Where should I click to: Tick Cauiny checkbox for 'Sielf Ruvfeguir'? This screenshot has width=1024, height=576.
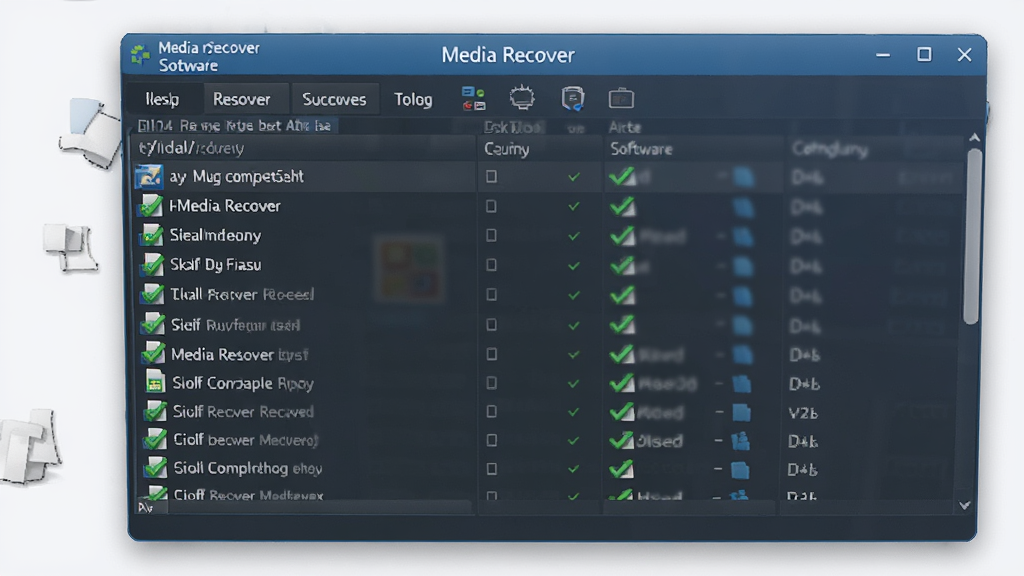coord(491,325)
